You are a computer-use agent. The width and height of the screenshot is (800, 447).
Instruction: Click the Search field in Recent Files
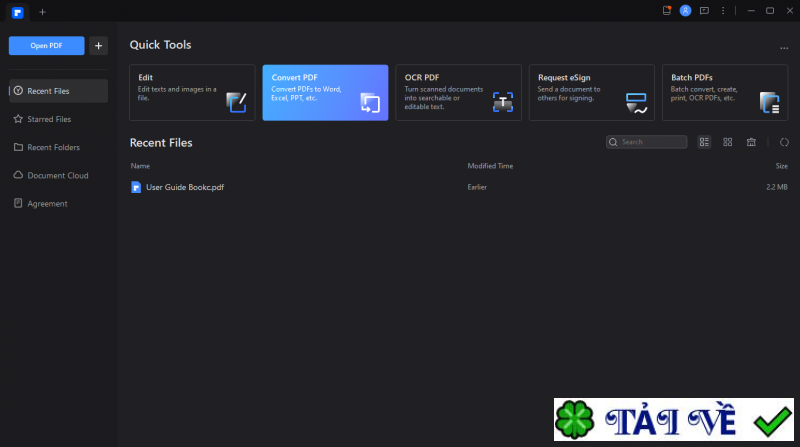tap(646, 142)
